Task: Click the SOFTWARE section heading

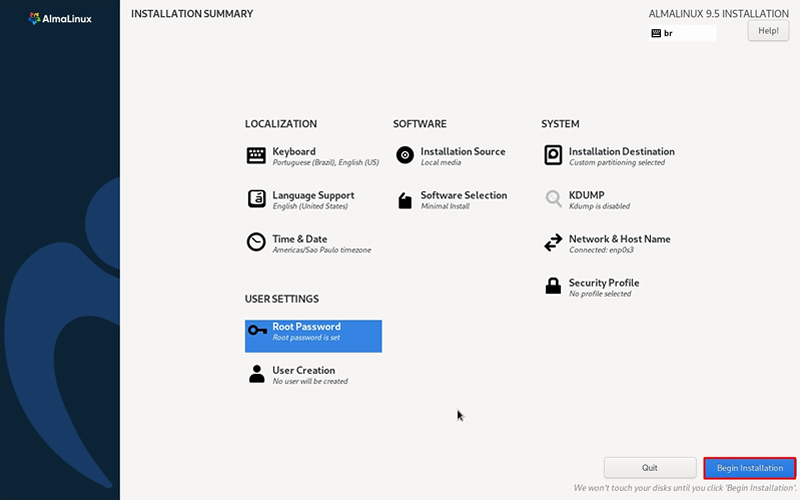Action: (x=419, y=124)
